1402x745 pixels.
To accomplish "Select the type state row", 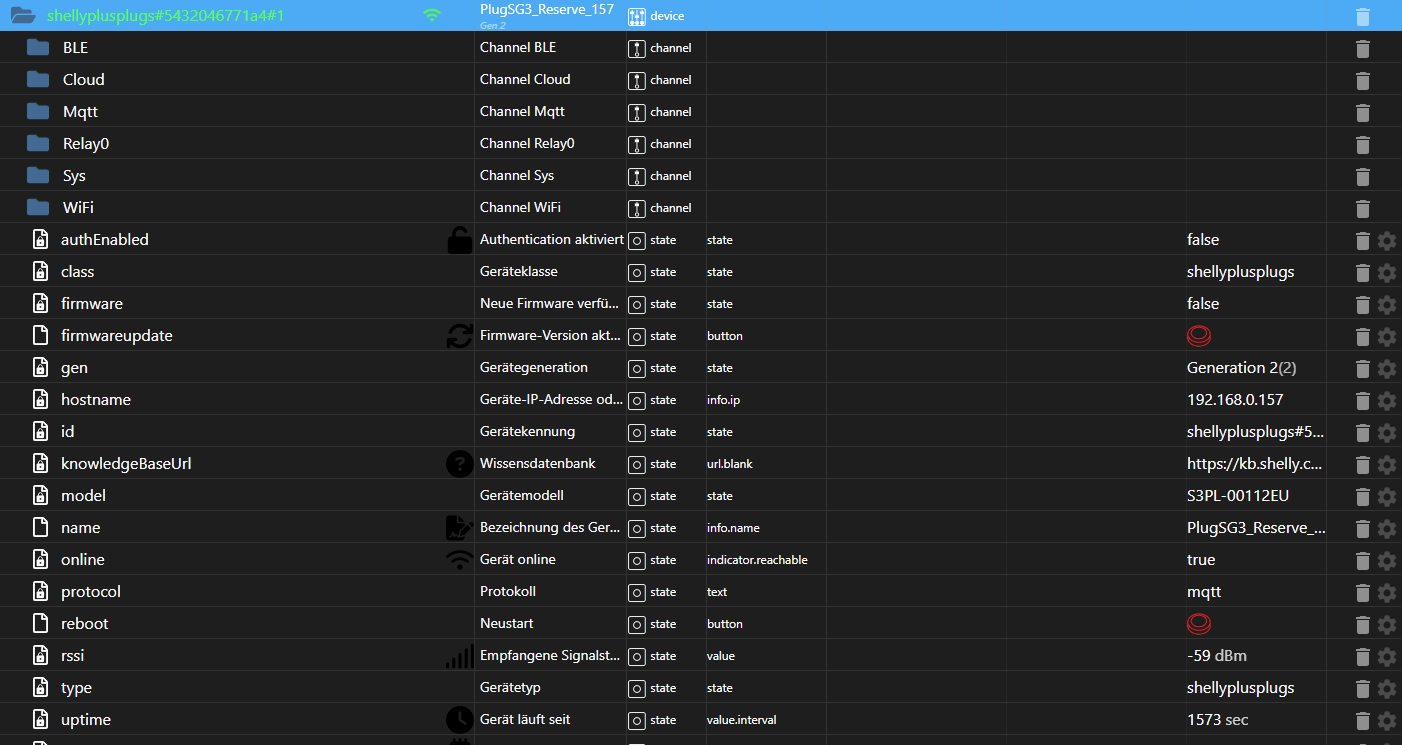I will [x=701, y=688].
